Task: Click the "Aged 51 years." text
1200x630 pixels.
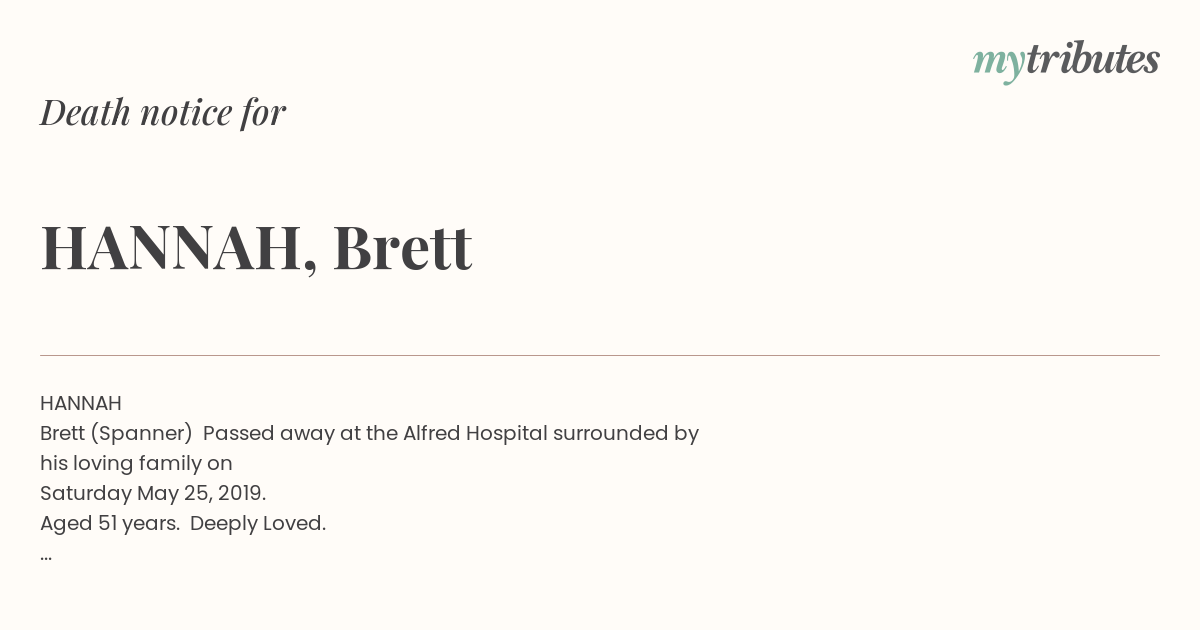Action: pyautogui.click(x=109, y=524)
